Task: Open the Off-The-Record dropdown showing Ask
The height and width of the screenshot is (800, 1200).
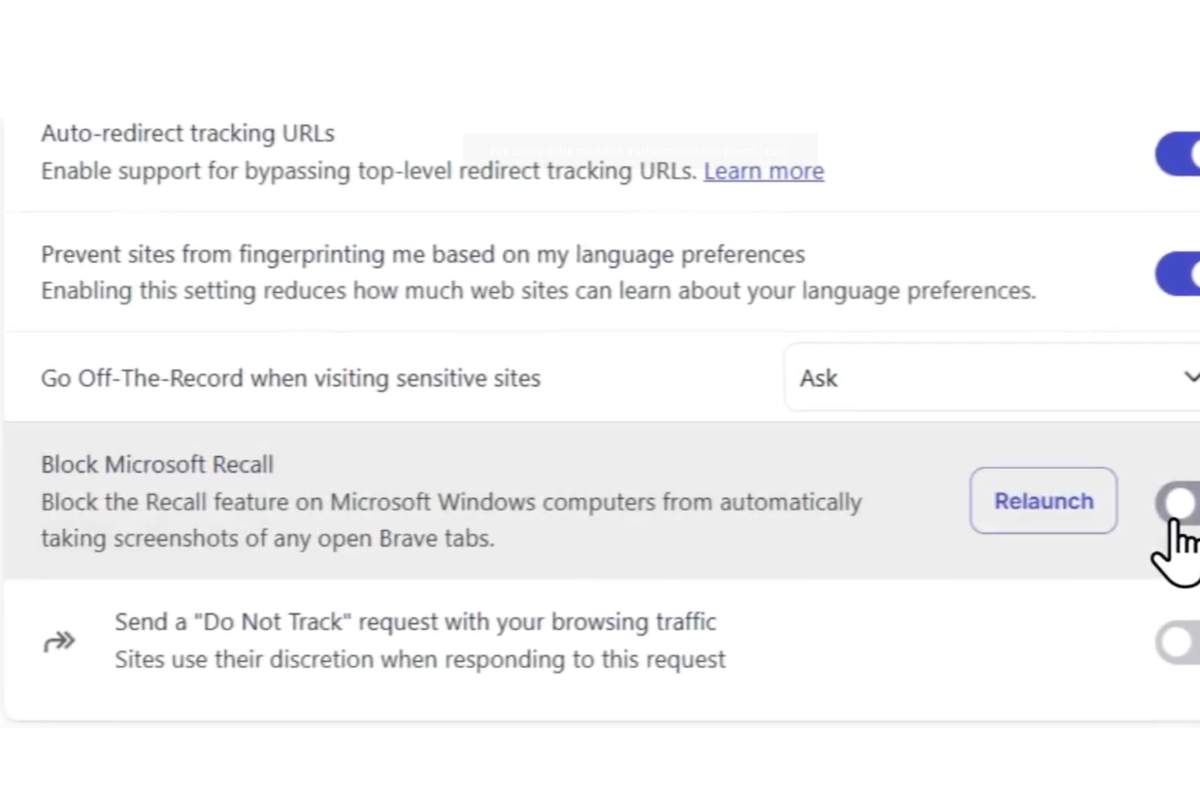Action: pyautogui.click(x=990, y=378)
